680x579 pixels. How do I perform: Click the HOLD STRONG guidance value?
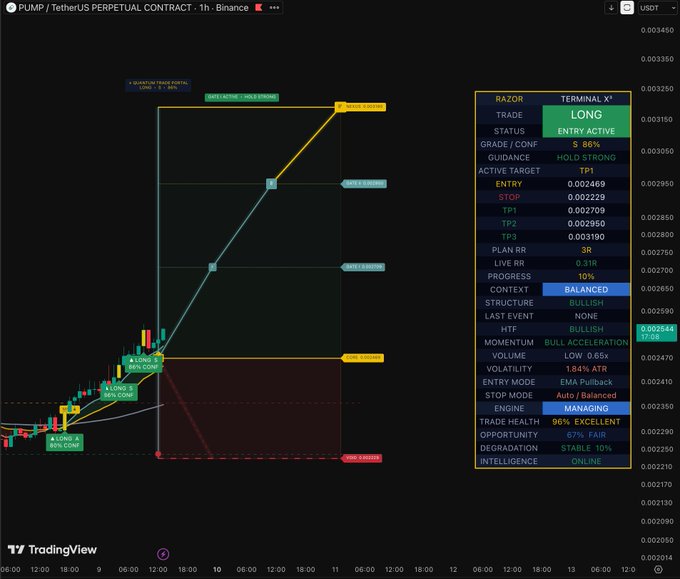point(586,157)
